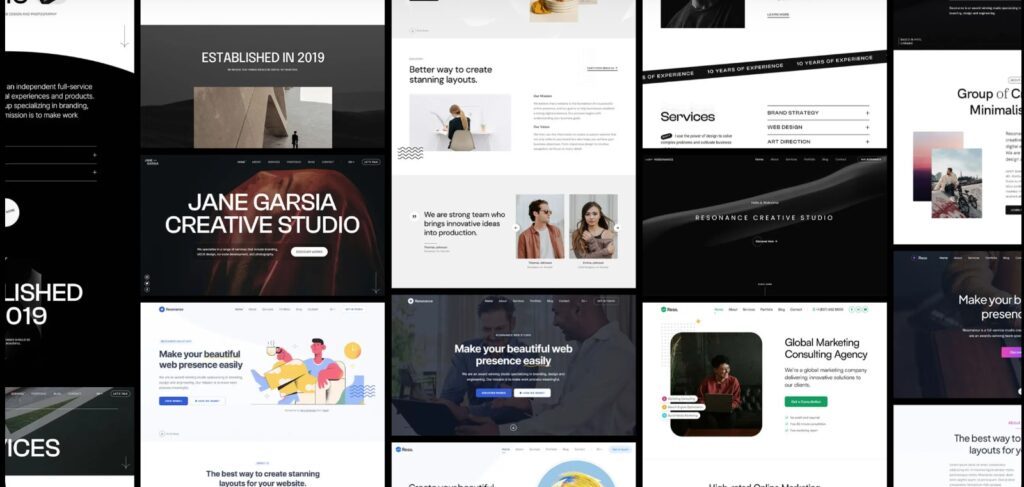Click next arrow beside Emma Johnson photo
Screen dimensions: 1024x487
coord(617,228)
